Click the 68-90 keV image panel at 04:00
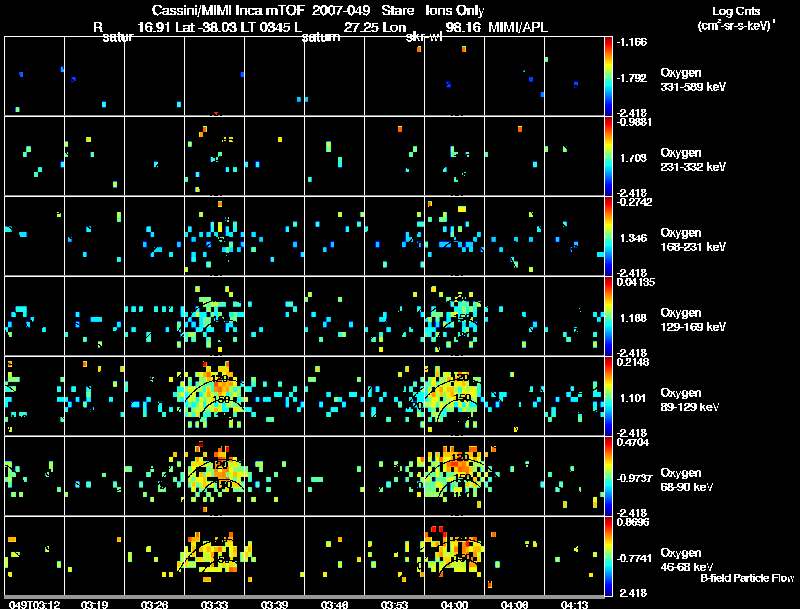 coord(454,476)
